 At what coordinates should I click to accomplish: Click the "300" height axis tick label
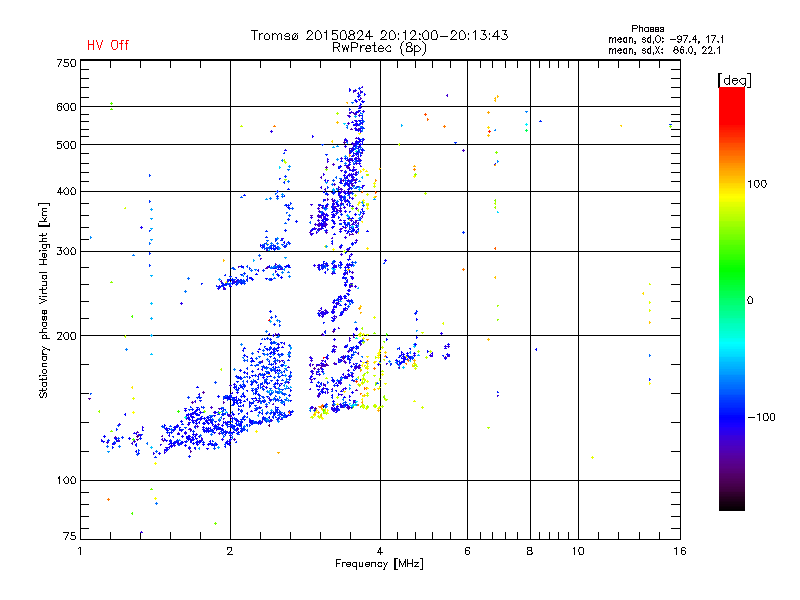click(x=66, y=251)
